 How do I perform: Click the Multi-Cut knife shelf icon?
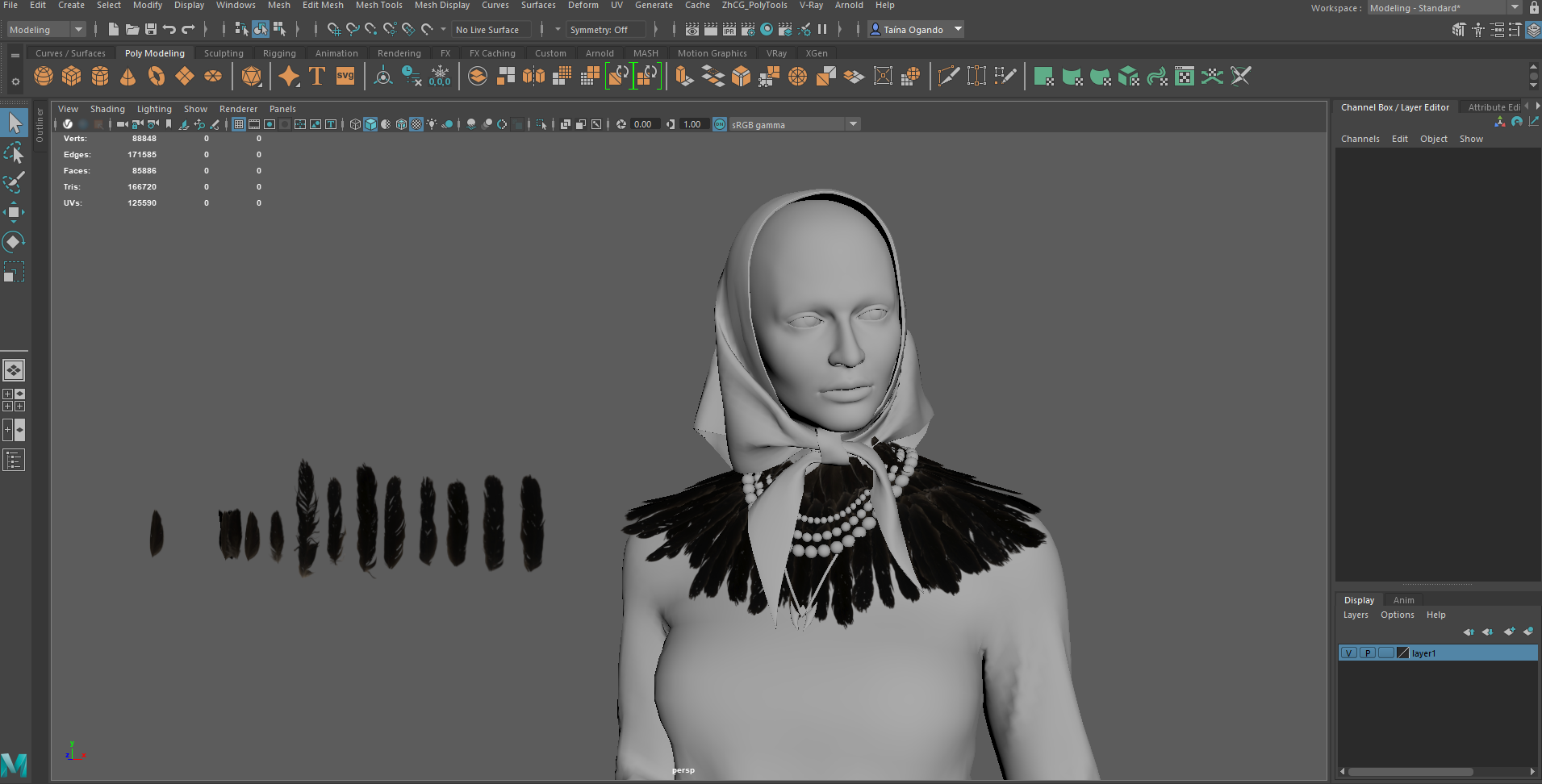click(x=949, y=77)
